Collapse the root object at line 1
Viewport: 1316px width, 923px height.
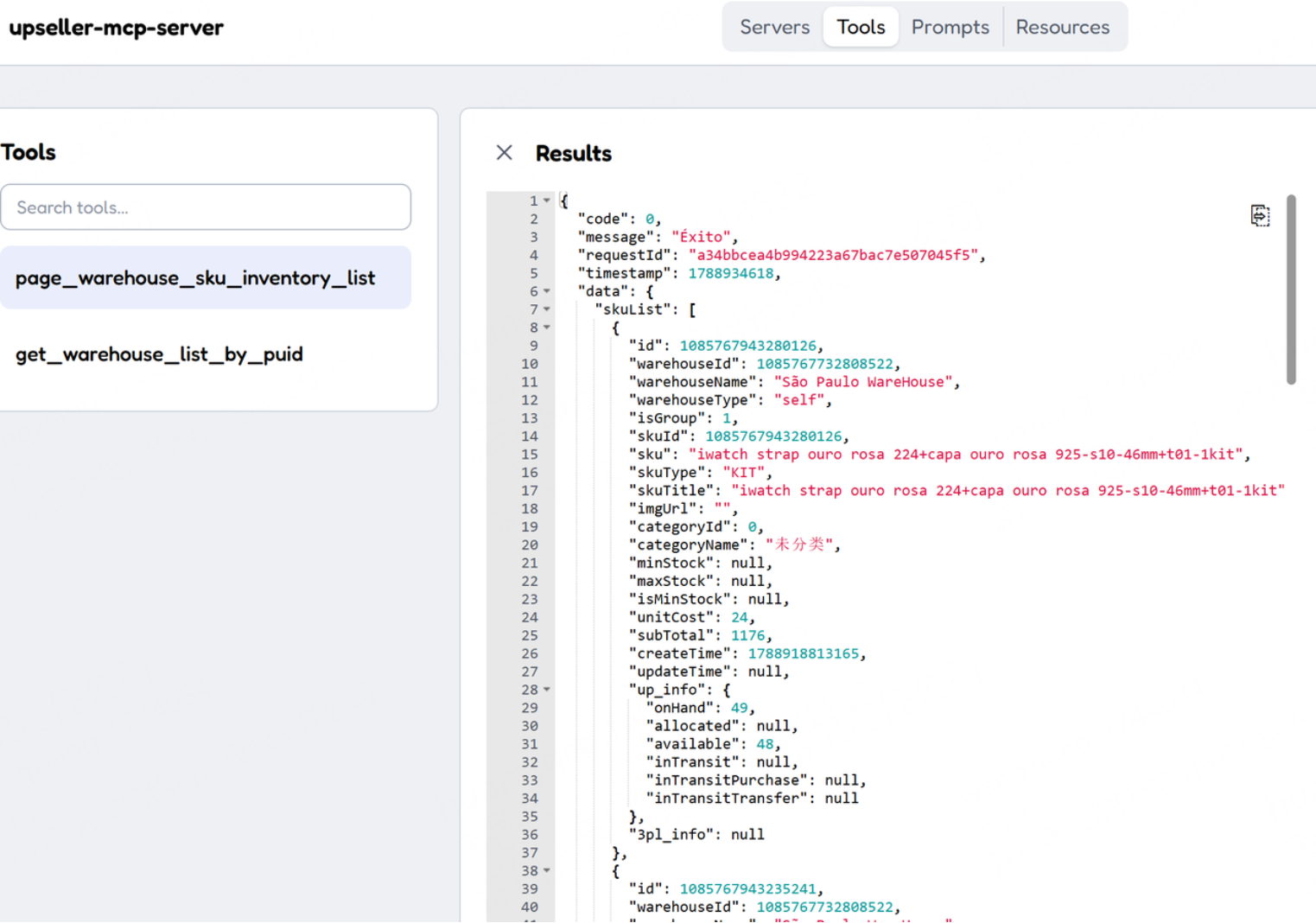pos(546,201)
